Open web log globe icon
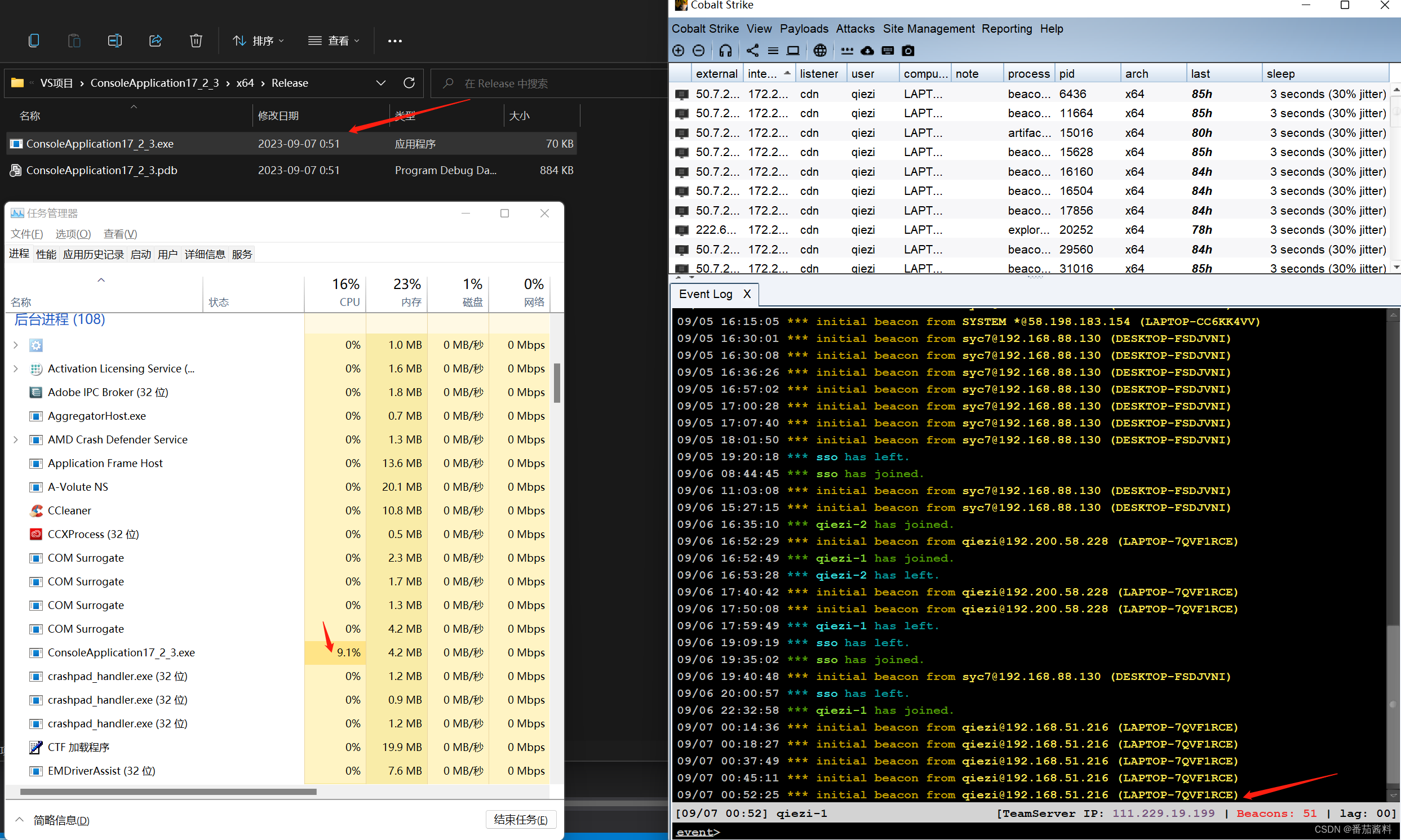This screenshot has width=1401, height=840. pos(819,51)
